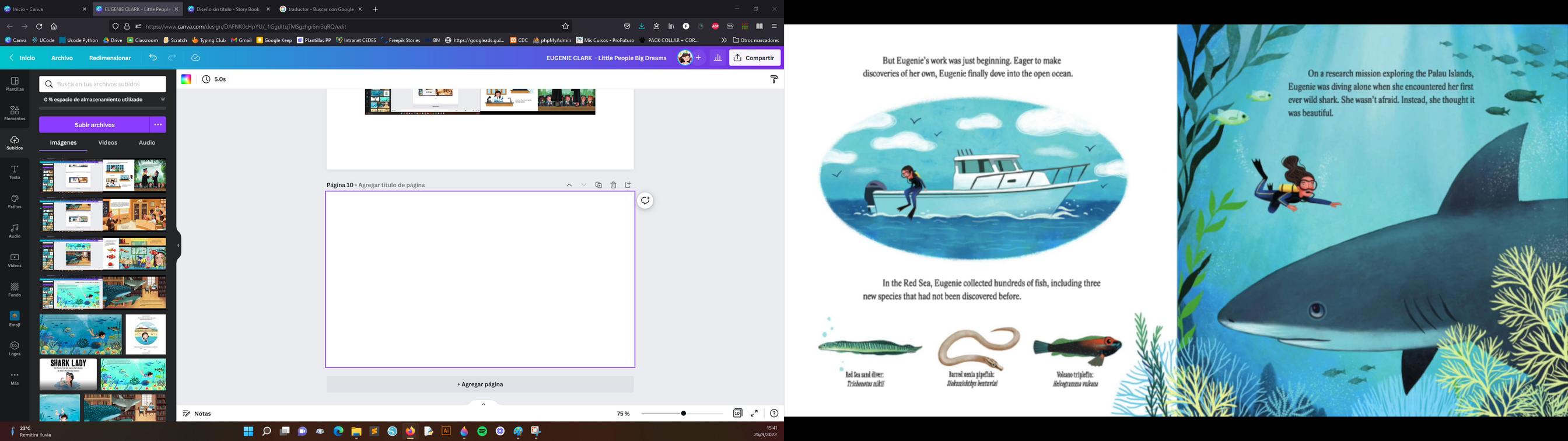Delete page 10 with the trash icon
The height and width of the screenshot is (441, 1568).
tap(613, 185)
